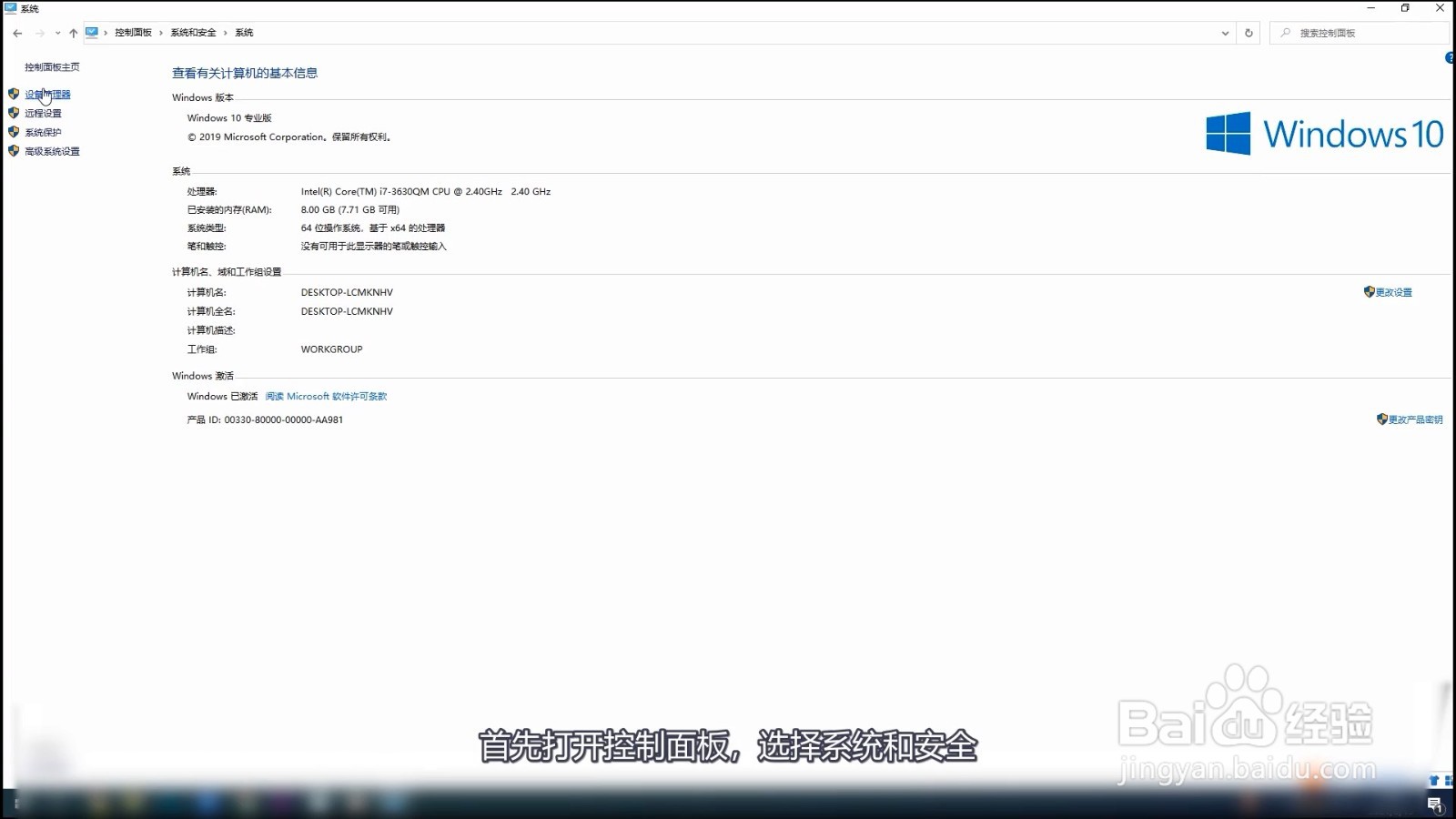The image size is (1456, 819).
Task: Expand the chevron after 控制面板 breadcrumb
Action: coord(161,33)
